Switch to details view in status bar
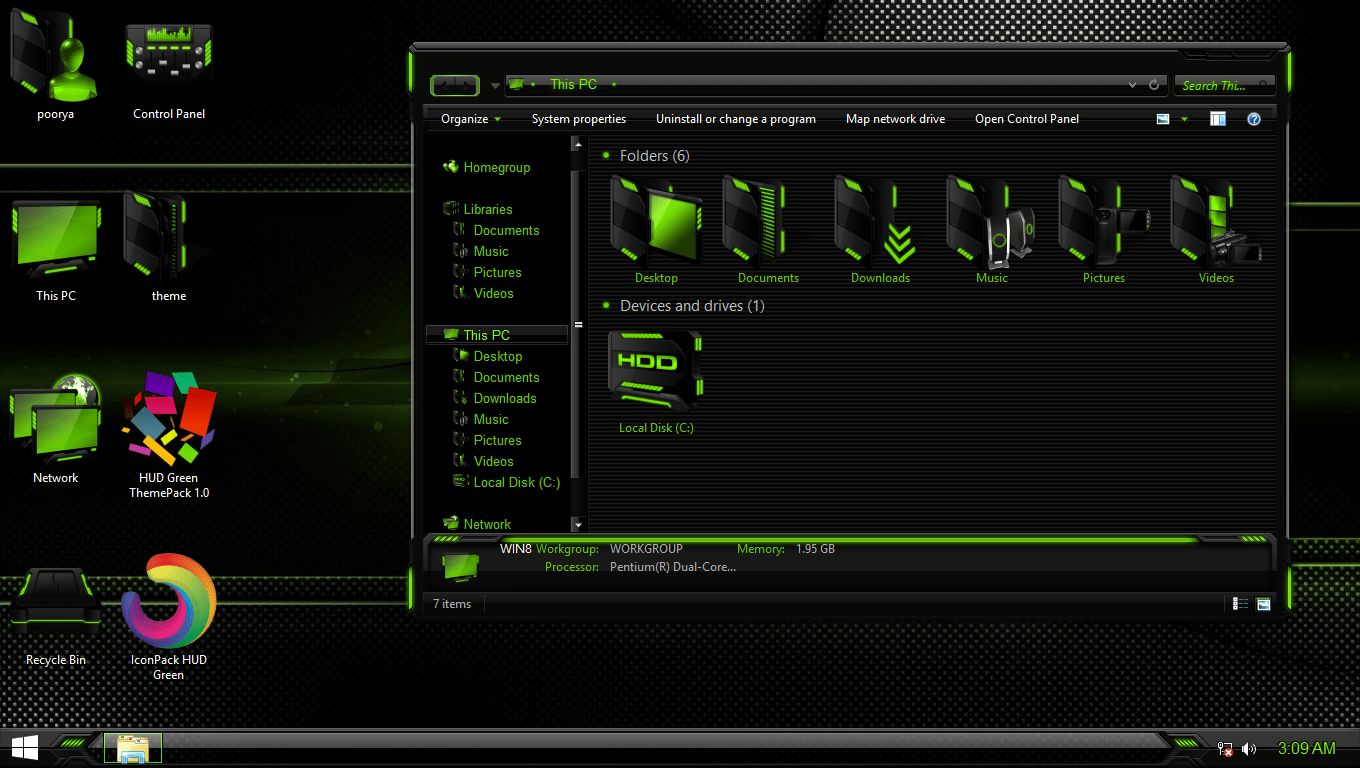Screen dimensions: 1360x768 point(1240,604)
